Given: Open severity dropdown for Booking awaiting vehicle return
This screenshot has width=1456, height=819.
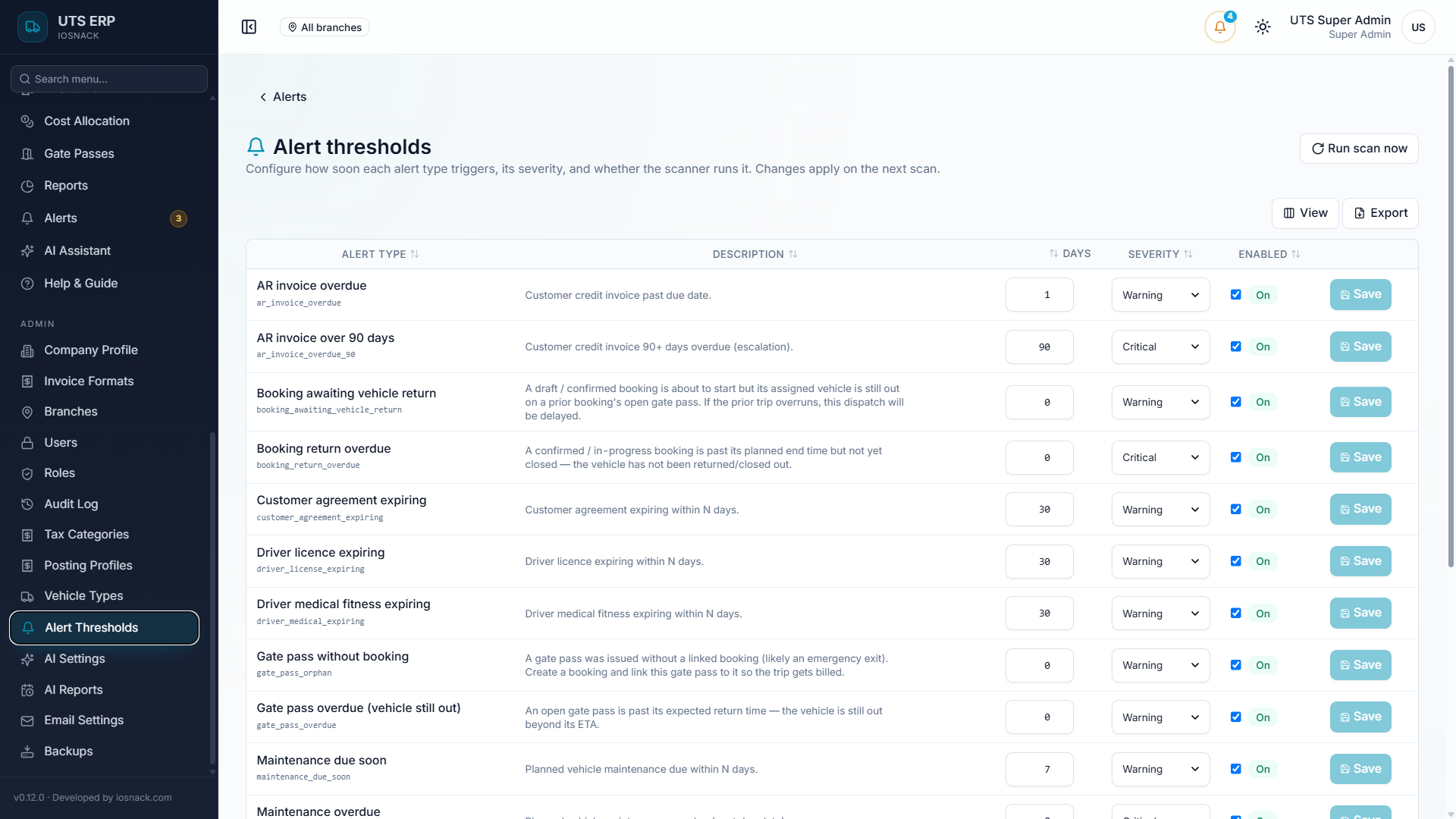Looking at the screenshot, I should click(1160, 402).
